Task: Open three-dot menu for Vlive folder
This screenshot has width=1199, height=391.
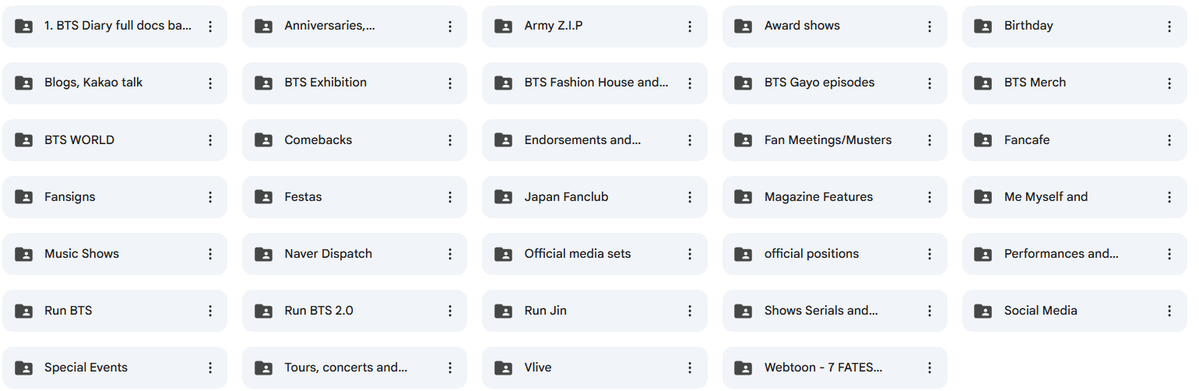Action: (690, 368)
